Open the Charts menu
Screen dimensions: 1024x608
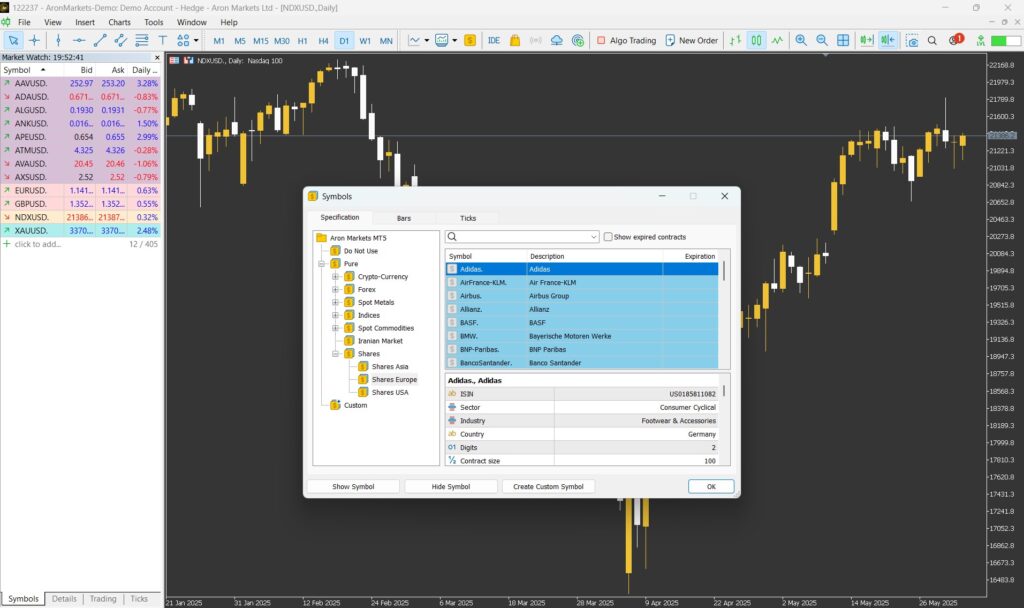coord(120,22)
